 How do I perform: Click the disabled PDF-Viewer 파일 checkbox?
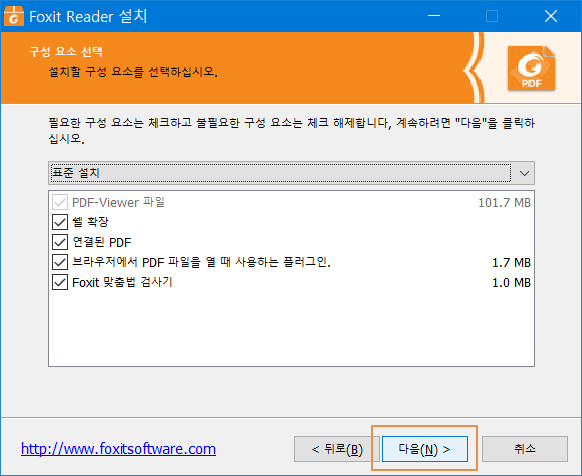click(x=60, y=202)
